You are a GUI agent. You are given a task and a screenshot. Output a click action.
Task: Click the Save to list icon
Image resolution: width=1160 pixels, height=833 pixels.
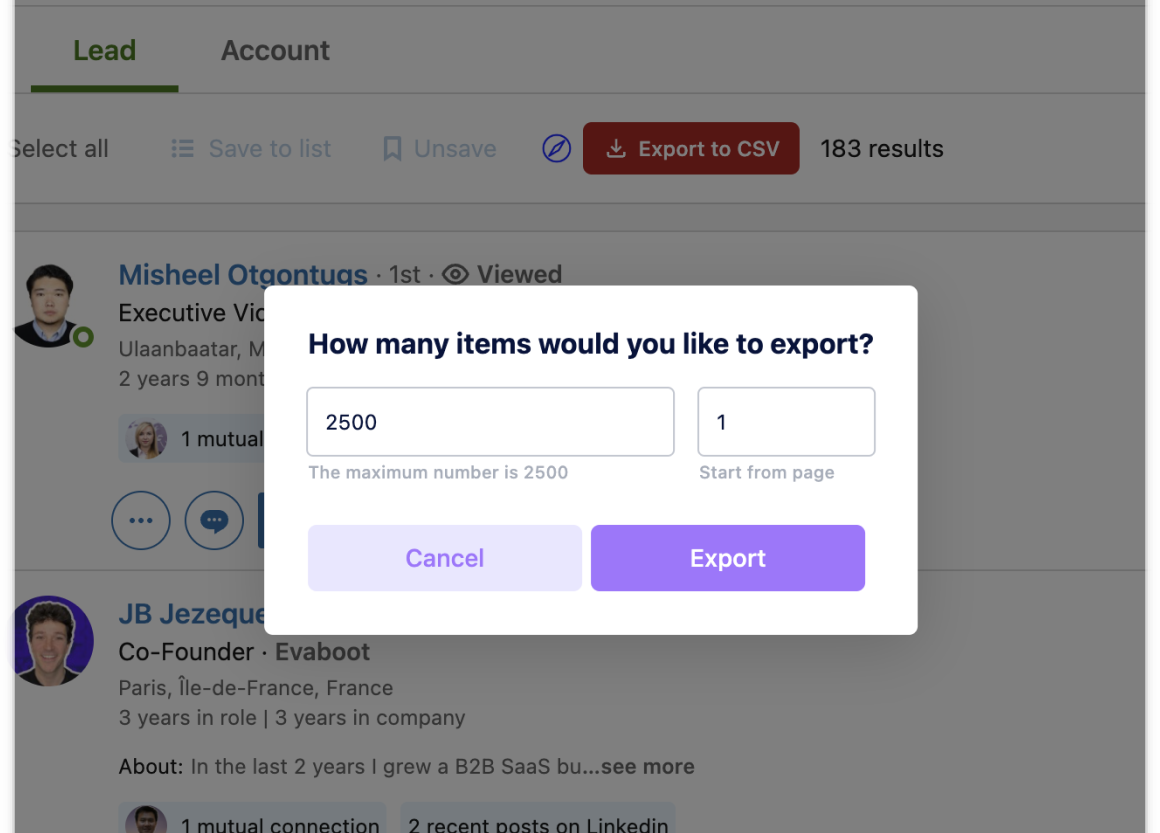pyautogui.click(x=183, y=149)
